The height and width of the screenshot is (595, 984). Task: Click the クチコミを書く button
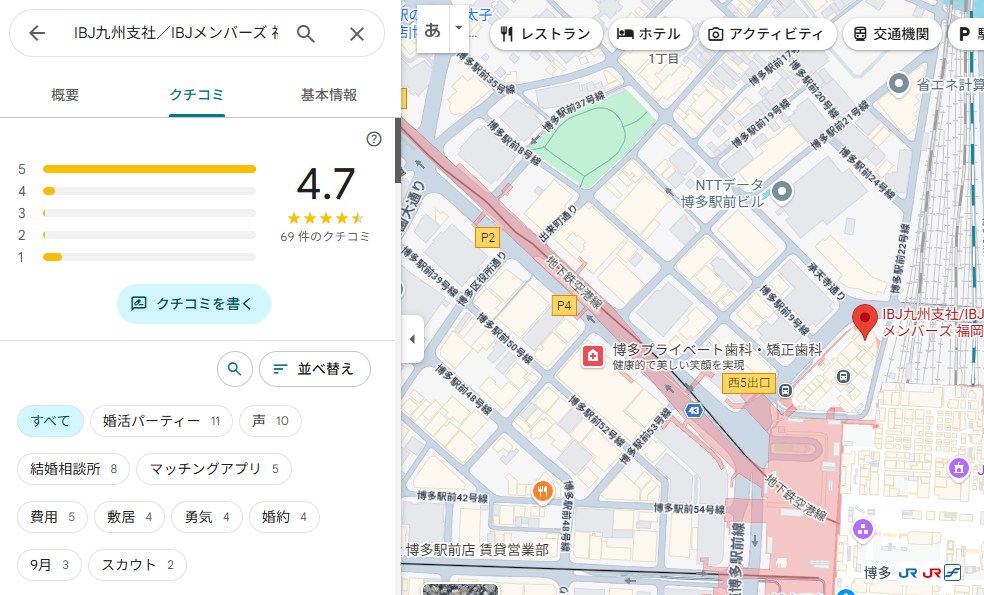pos(194,303)
